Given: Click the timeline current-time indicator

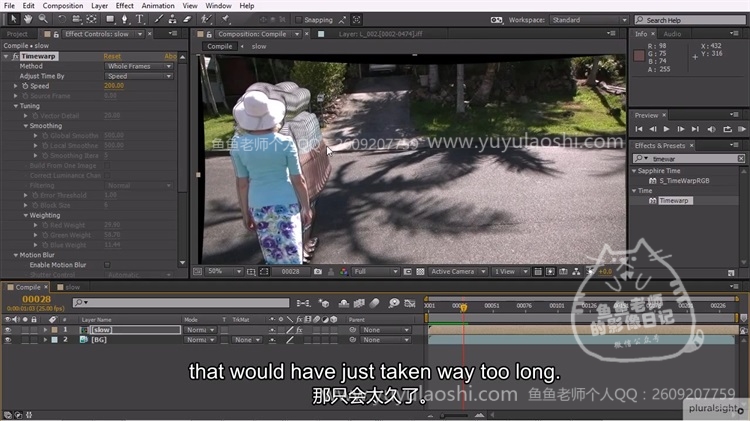Looking at the screenshot, I should tap(463, 308).
